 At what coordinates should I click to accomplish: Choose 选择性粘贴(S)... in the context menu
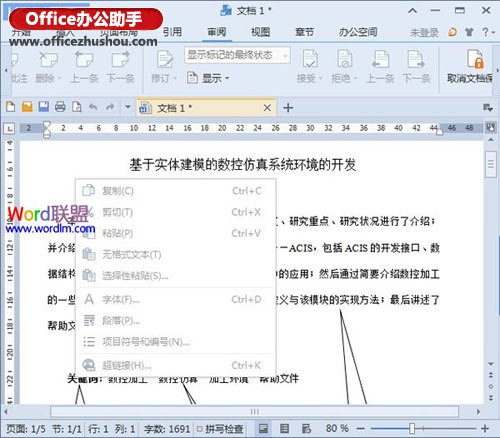tap(176, 276)
